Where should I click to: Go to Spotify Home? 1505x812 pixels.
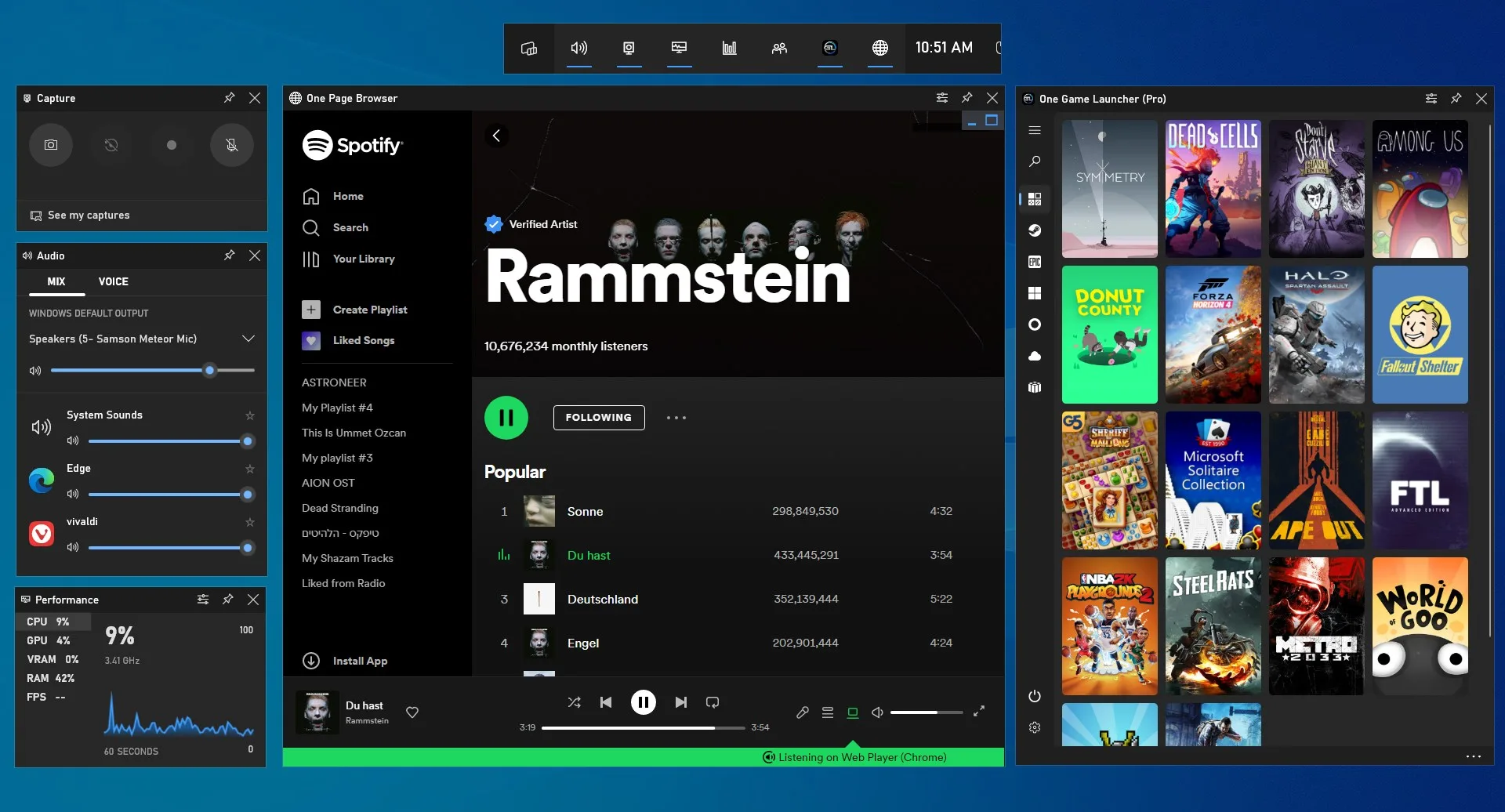[334, 196]
